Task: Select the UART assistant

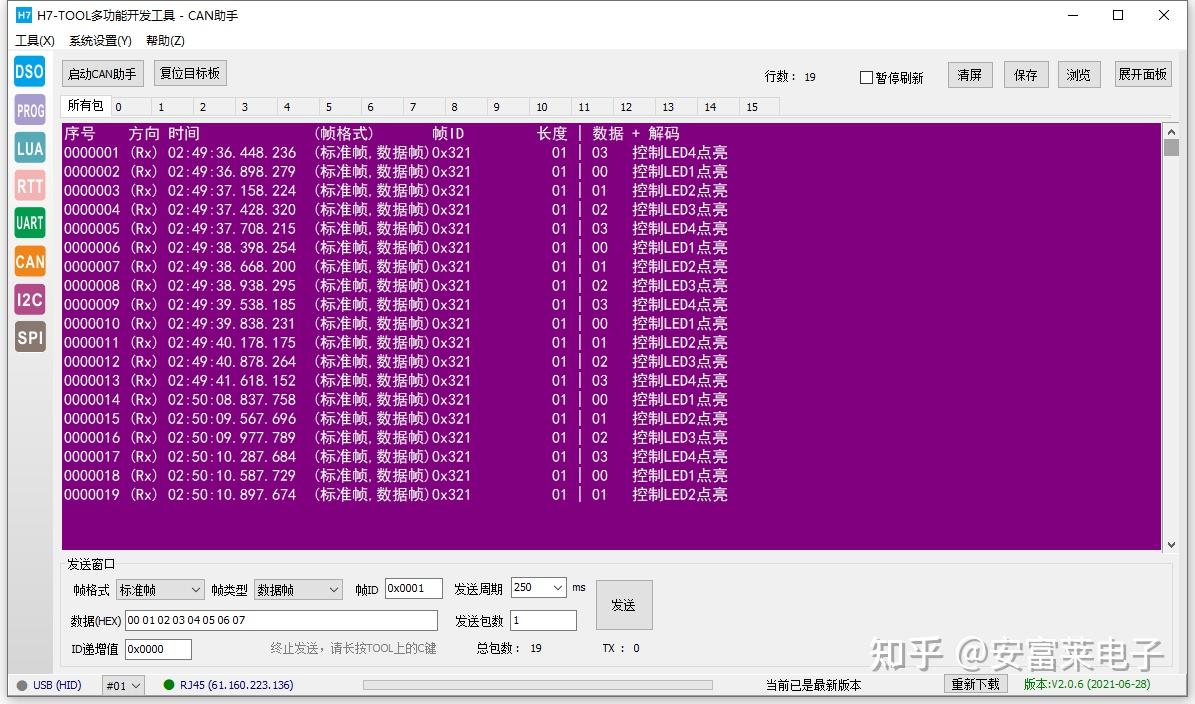Action: coord(28,223)
